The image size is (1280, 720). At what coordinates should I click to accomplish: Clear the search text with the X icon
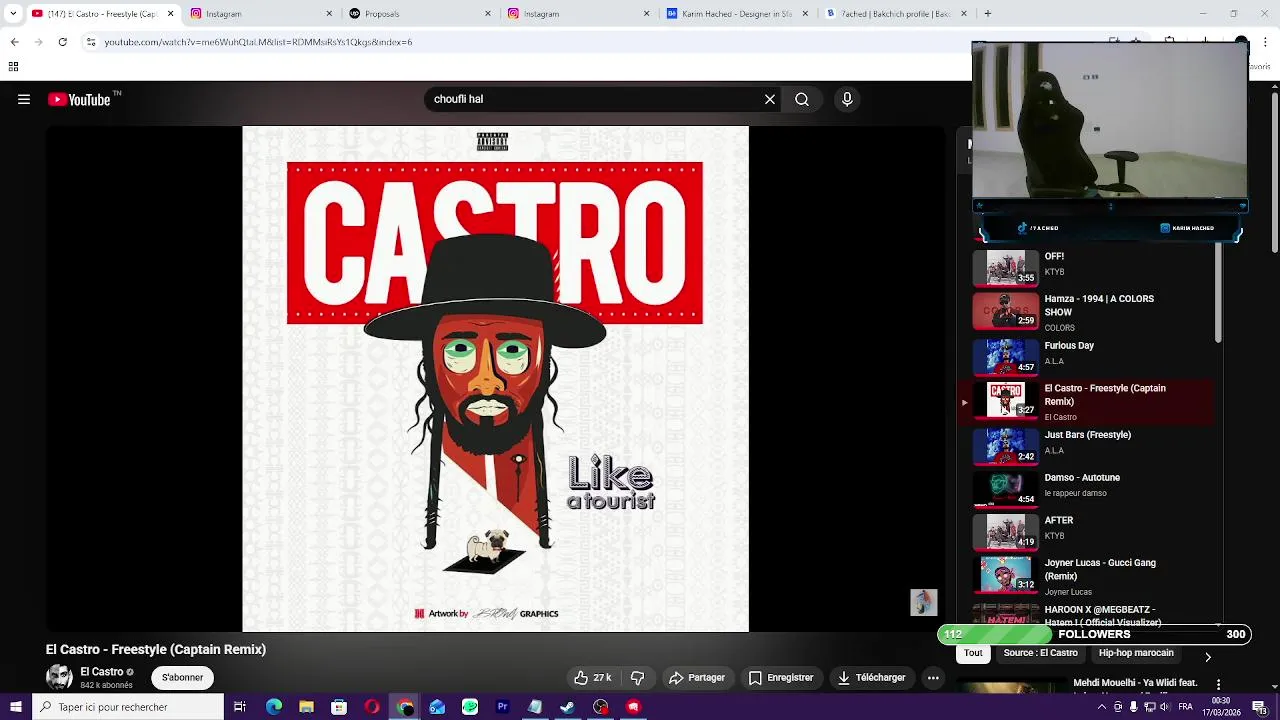click(x=770, y=99)
